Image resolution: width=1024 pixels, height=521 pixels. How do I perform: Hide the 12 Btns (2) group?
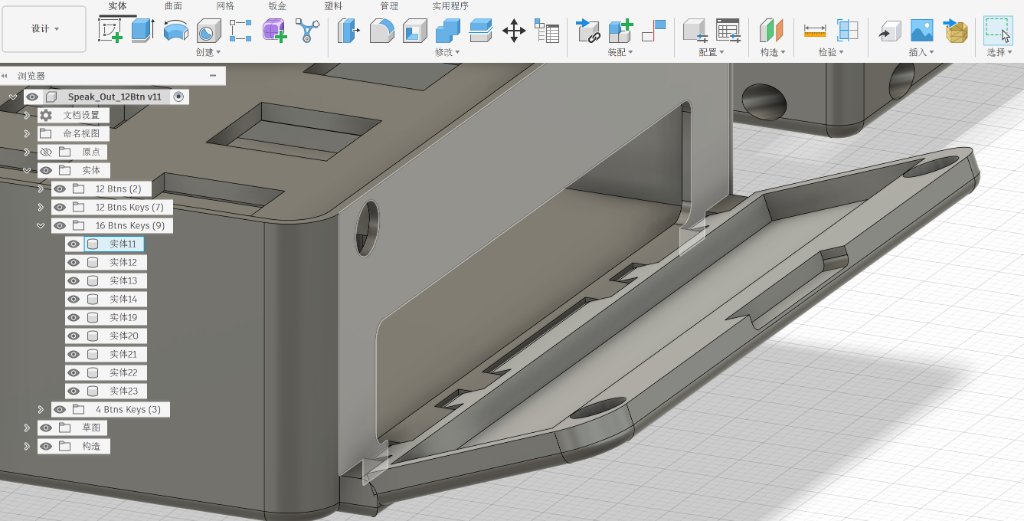(x=59, y=189)
